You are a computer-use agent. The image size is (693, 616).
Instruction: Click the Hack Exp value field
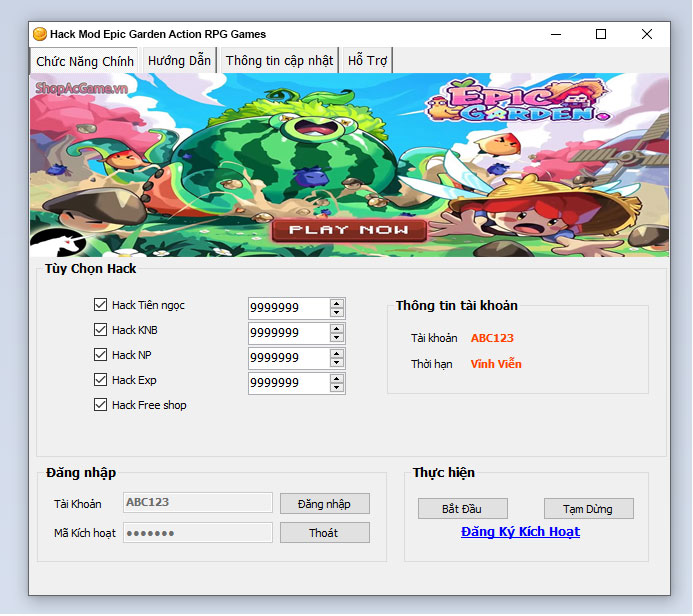(289, 383)
